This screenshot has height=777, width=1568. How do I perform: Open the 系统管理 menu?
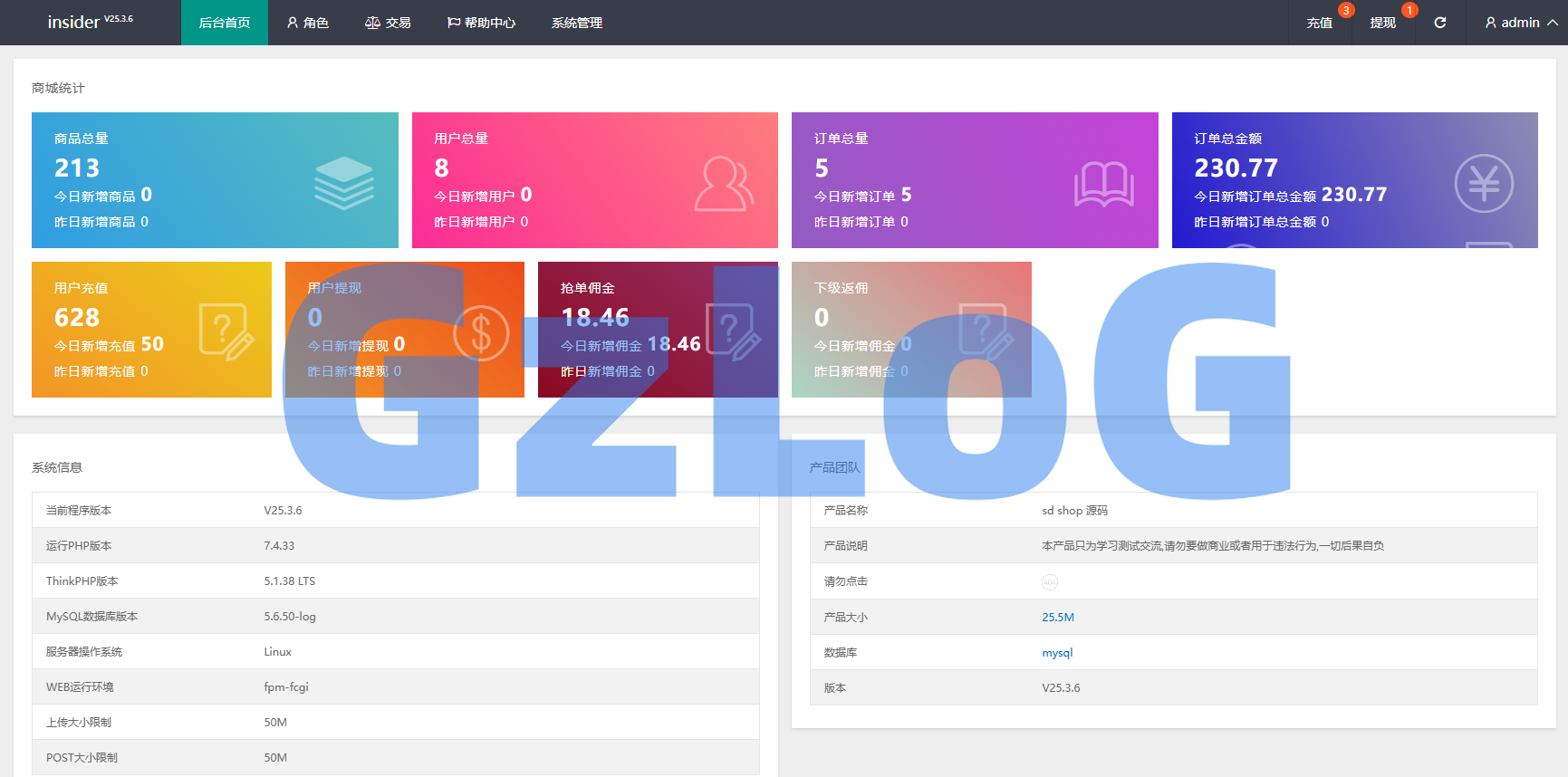(576, 23)
